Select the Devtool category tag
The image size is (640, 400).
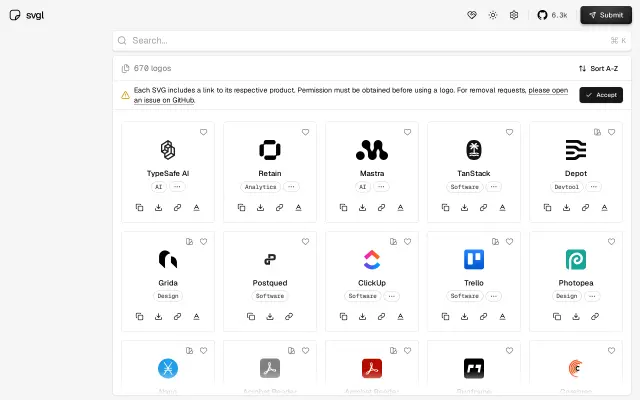(567, 187)
